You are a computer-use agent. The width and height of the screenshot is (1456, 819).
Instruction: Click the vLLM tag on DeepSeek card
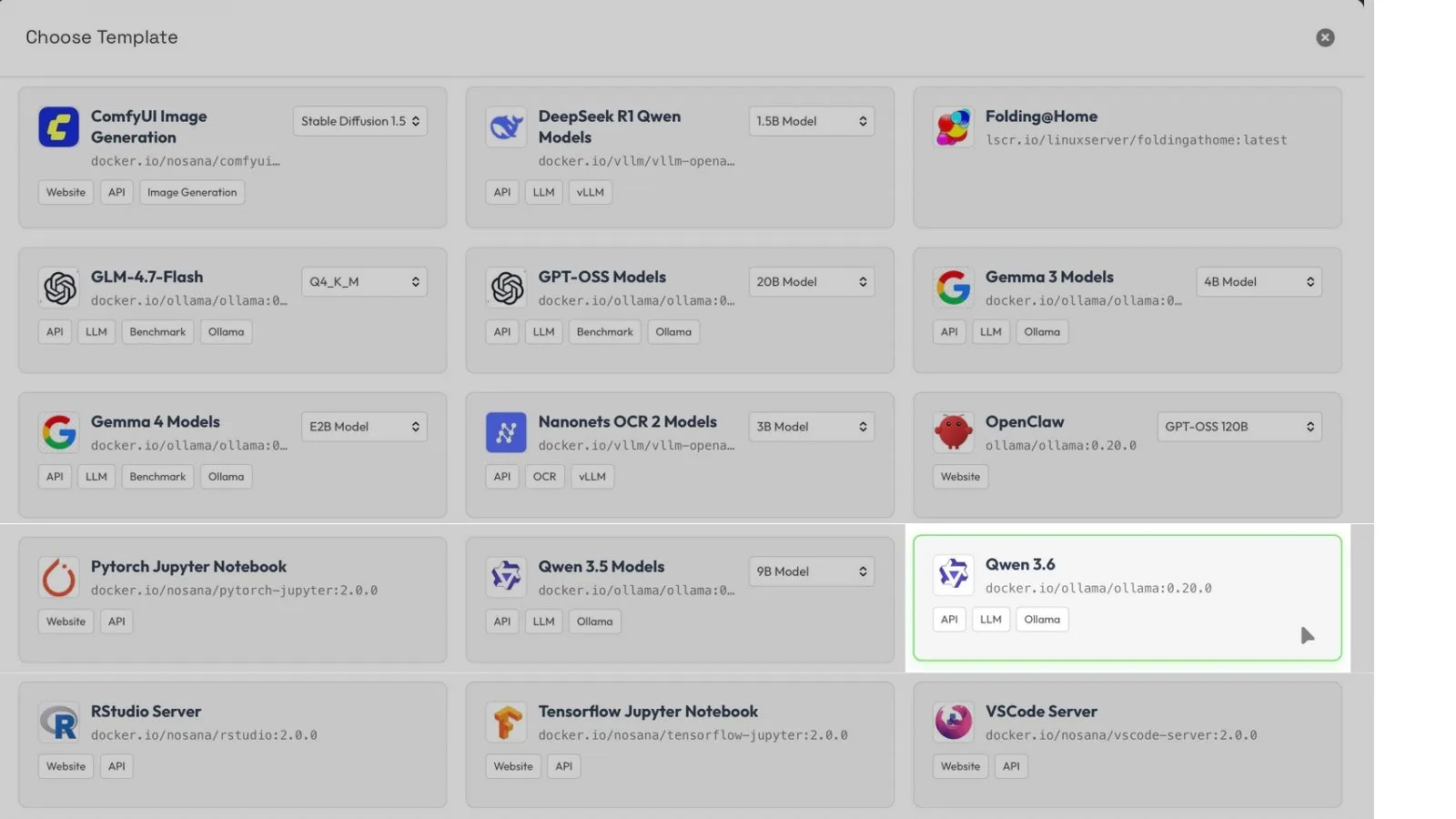click(590, 192)
